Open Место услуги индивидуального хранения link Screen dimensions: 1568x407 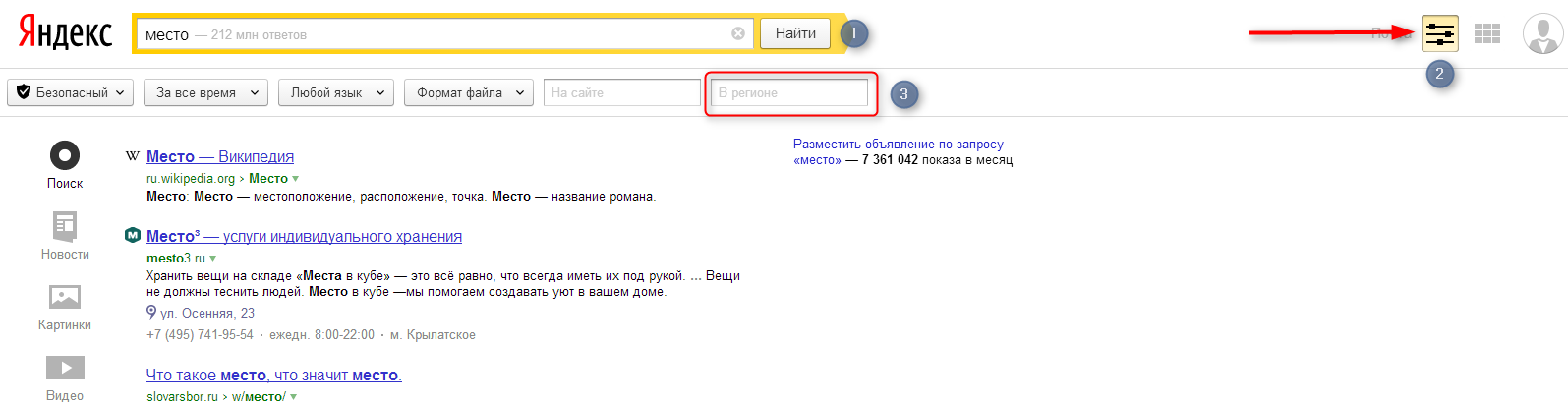click(304, 236)
